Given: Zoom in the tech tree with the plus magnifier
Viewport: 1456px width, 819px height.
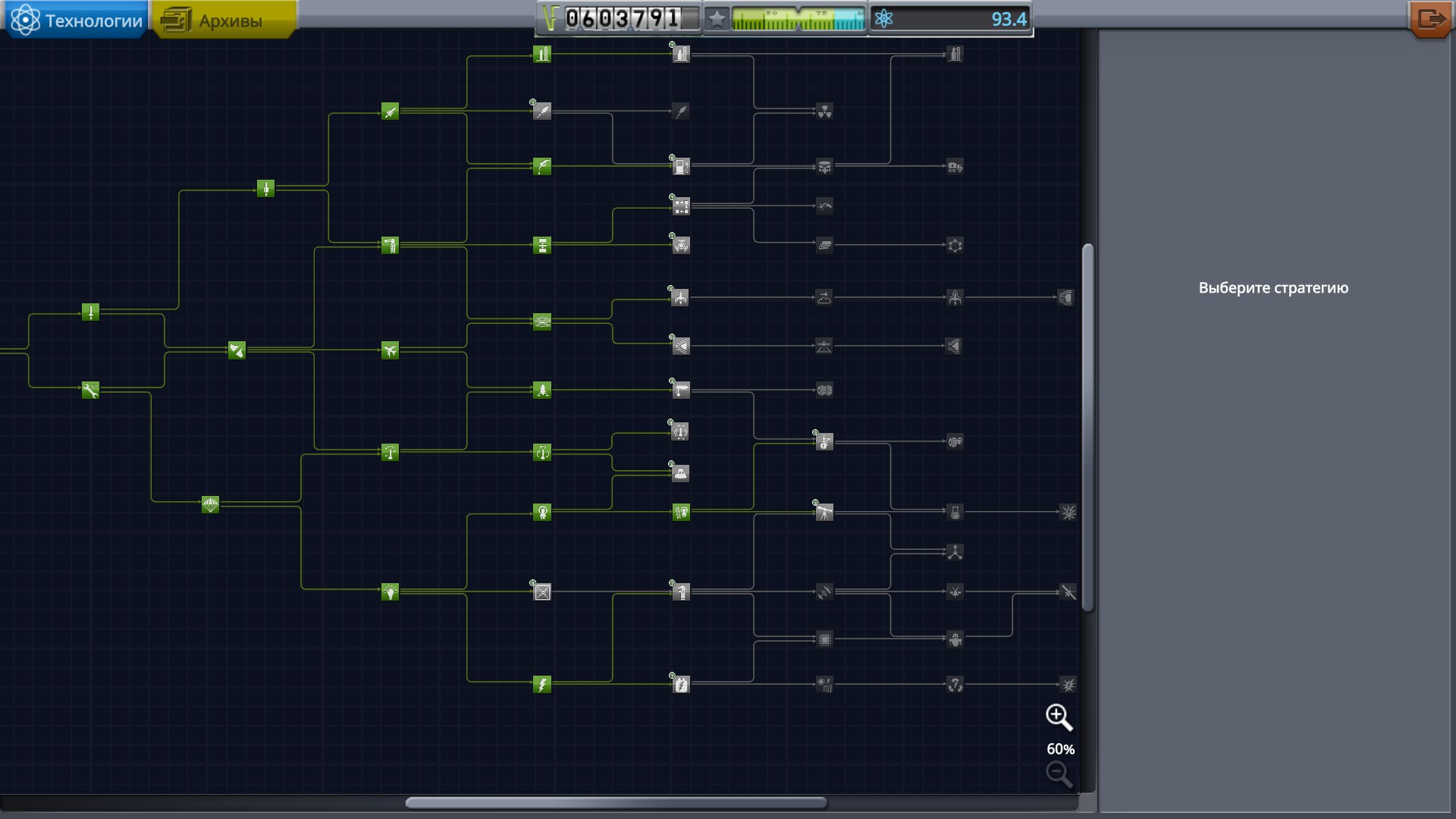Looking at the screenshot, I should point(1059,717).
